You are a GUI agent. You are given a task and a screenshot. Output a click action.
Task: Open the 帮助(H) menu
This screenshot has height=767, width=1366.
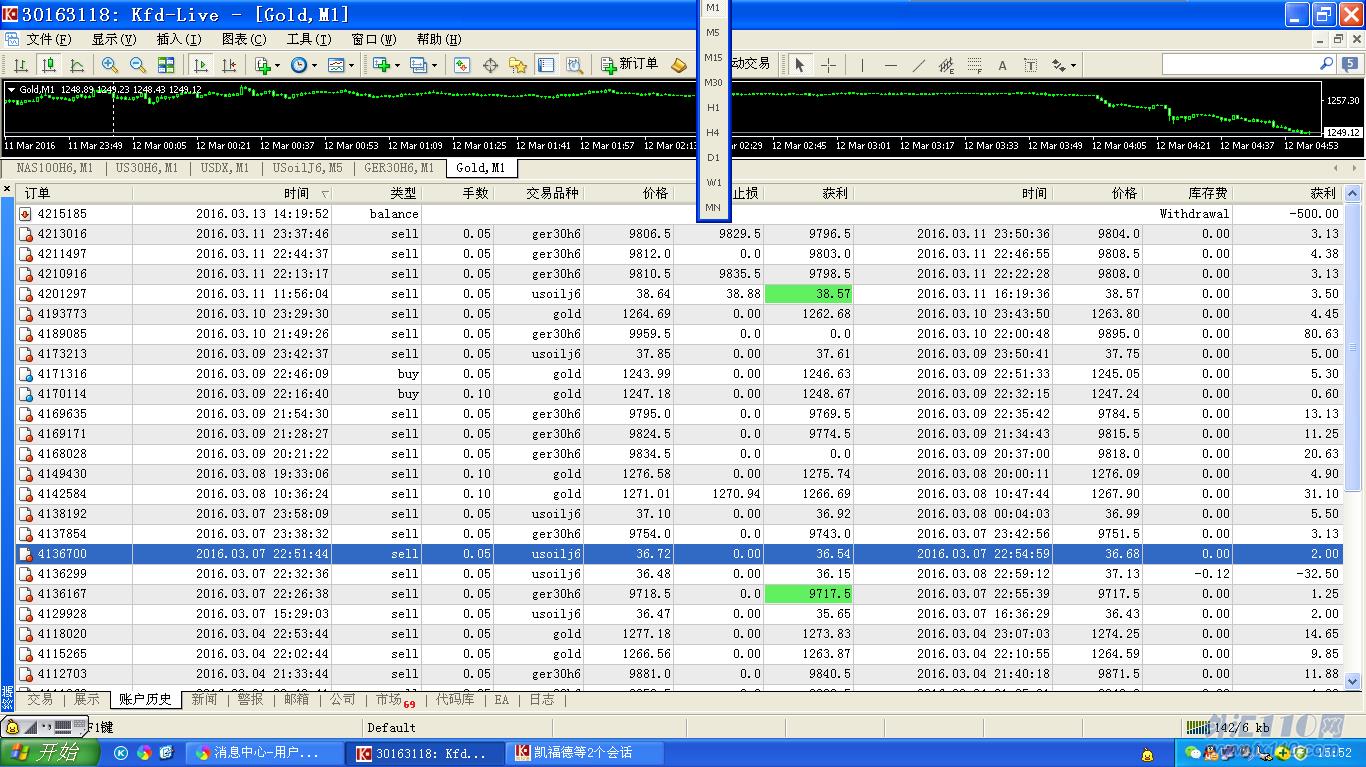439,39
